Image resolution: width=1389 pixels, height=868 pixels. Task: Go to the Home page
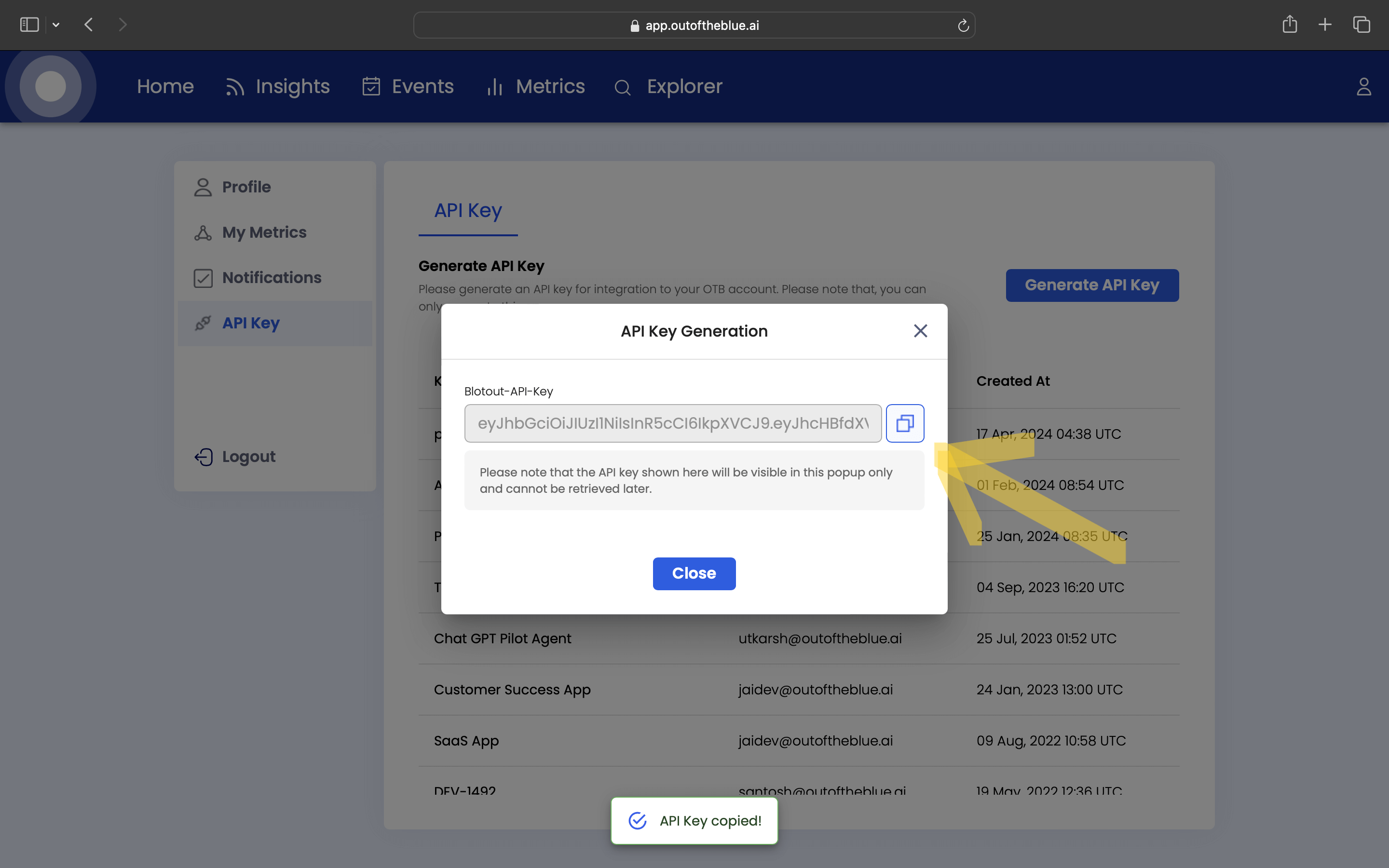[x=165, y=87]
